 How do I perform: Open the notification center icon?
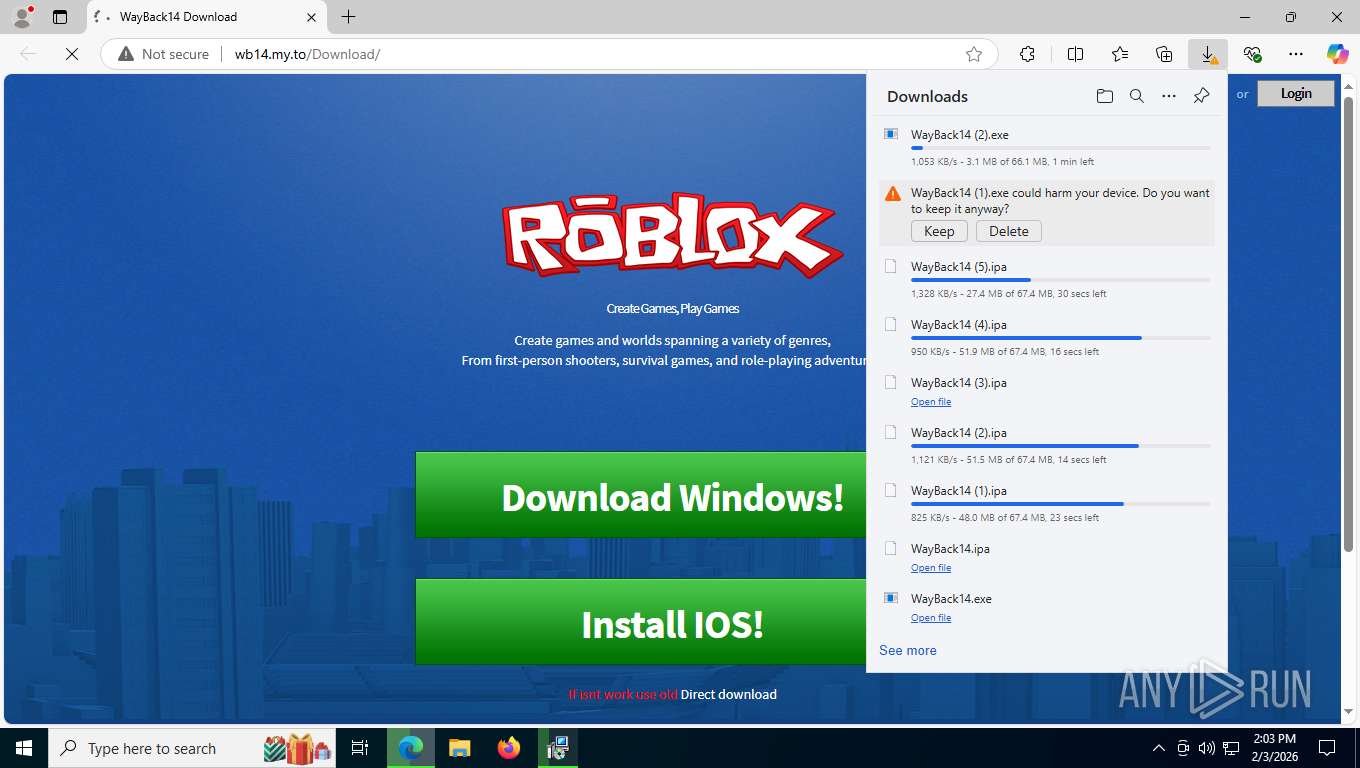tap(1327, 748)
